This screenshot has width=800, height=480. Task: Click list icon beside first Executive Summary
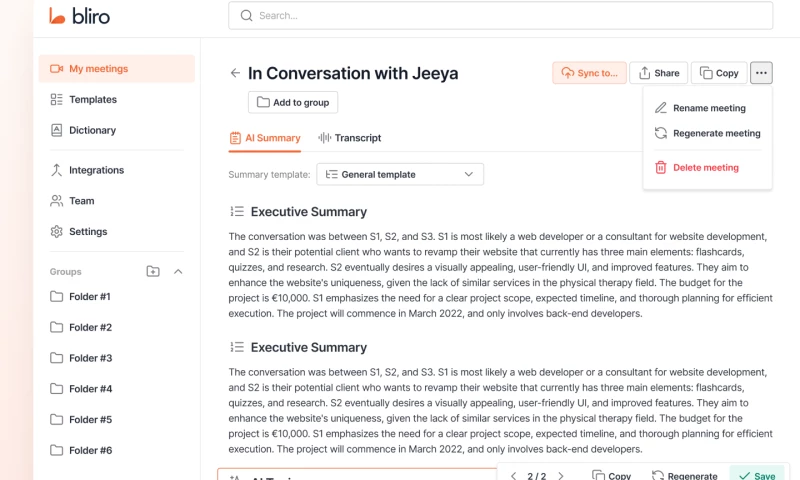tap(237, 211)
